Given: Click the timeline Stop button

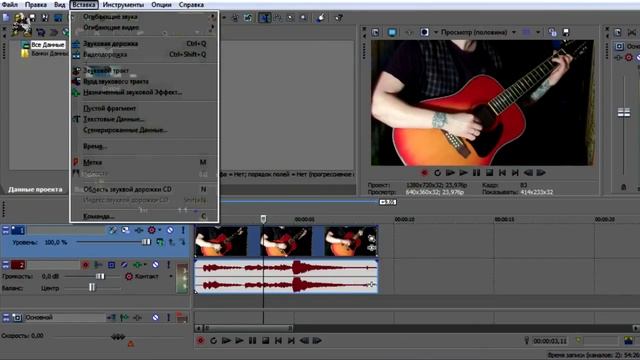Looking at the screenshot, I should [x=265, y=341].
